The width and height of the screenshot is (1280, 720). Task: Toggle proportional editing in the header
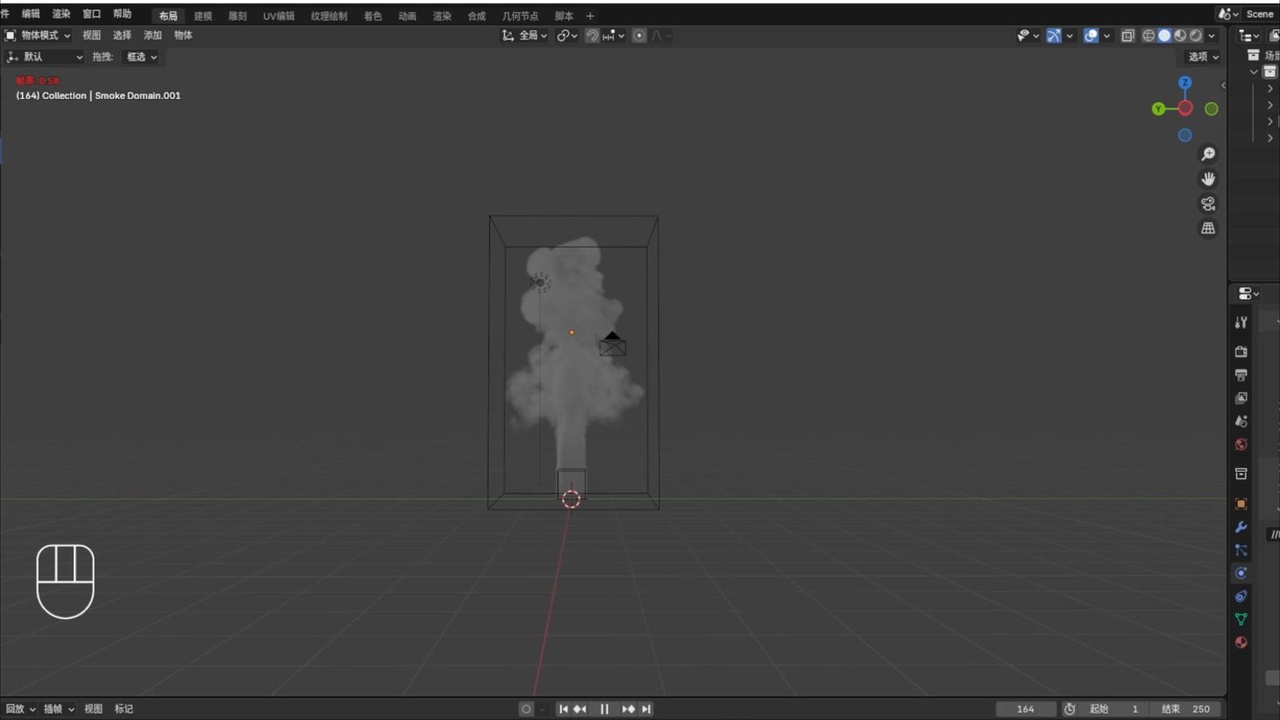point(639,35)
